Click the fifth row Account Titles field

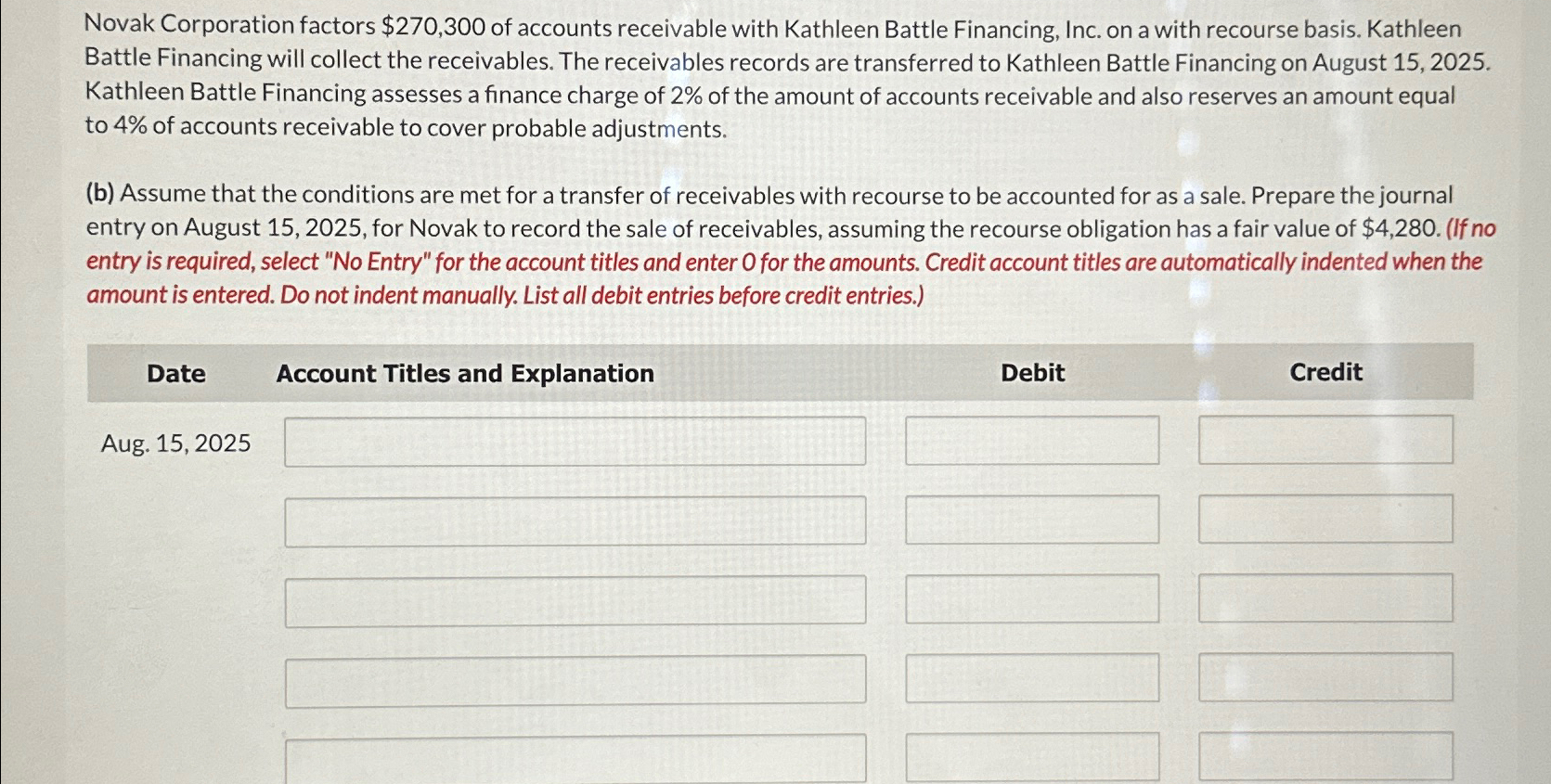575,760
